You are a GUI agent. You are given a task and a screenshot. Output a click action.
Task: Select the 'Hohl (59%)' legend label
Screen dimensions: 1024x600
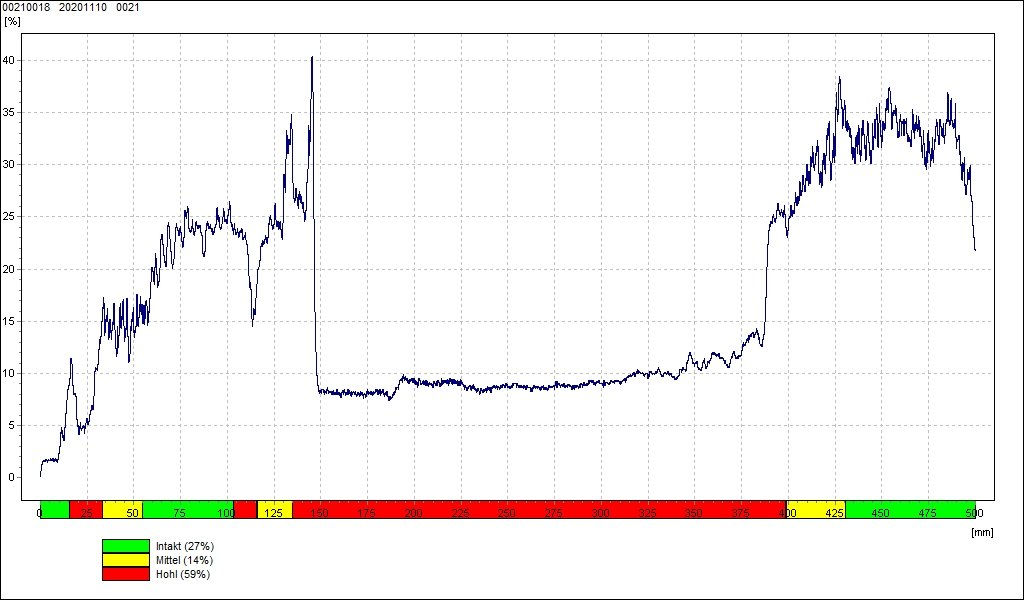182,575
